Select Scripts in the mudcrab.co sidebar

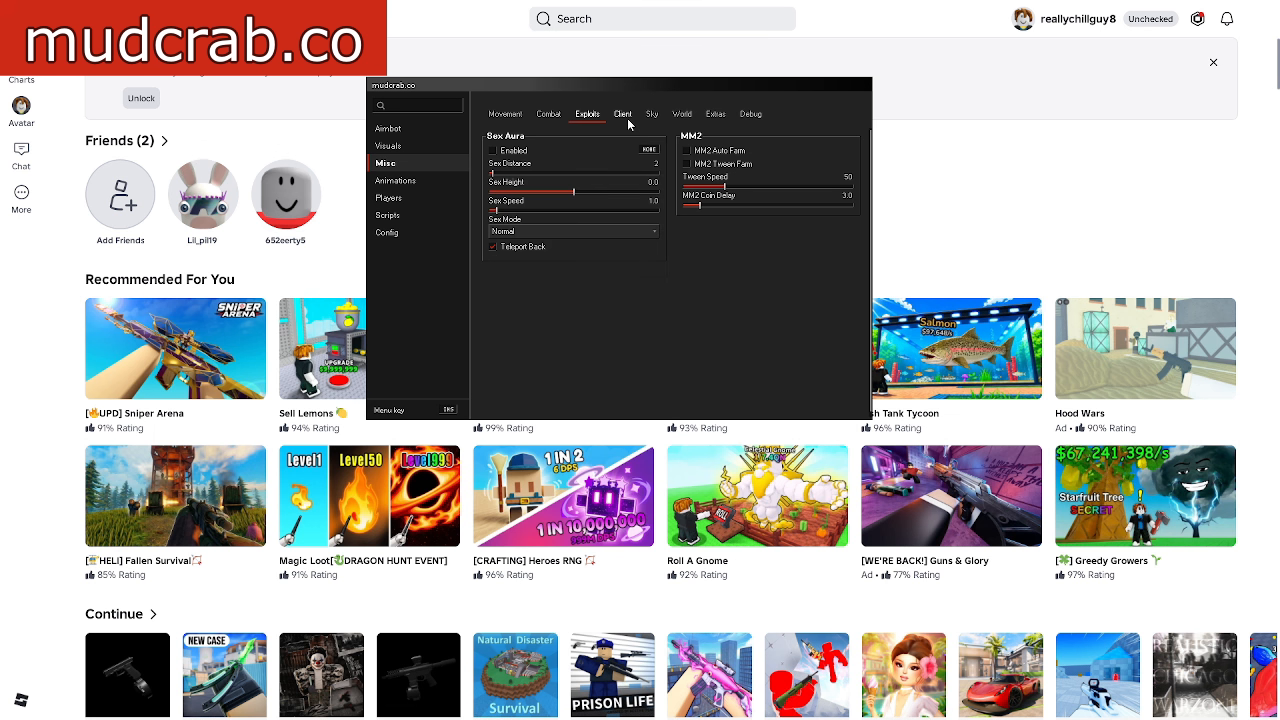(x=387, y=215)
